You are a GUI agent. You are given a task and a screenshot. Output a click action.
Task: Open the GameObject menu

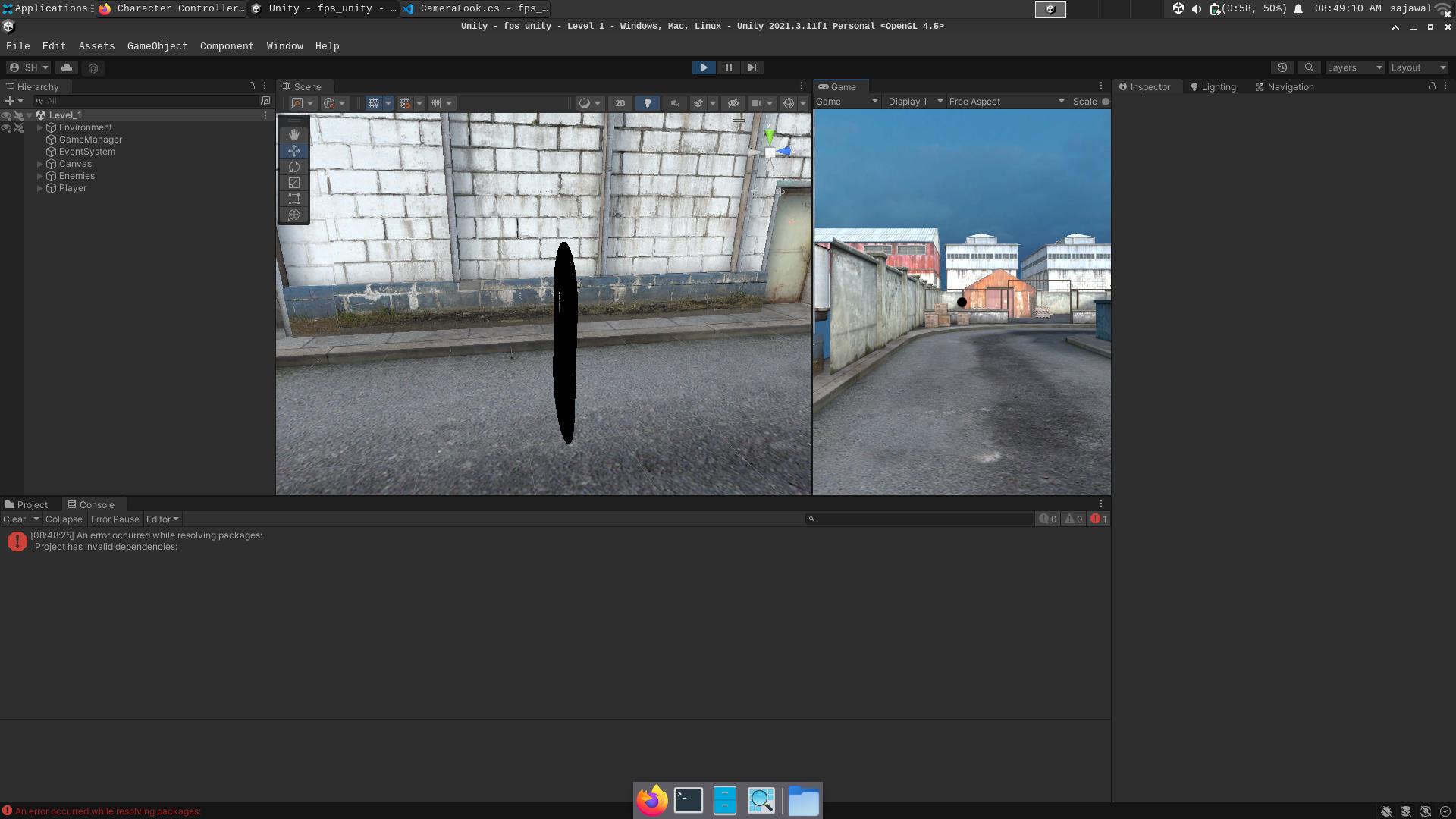157,46
